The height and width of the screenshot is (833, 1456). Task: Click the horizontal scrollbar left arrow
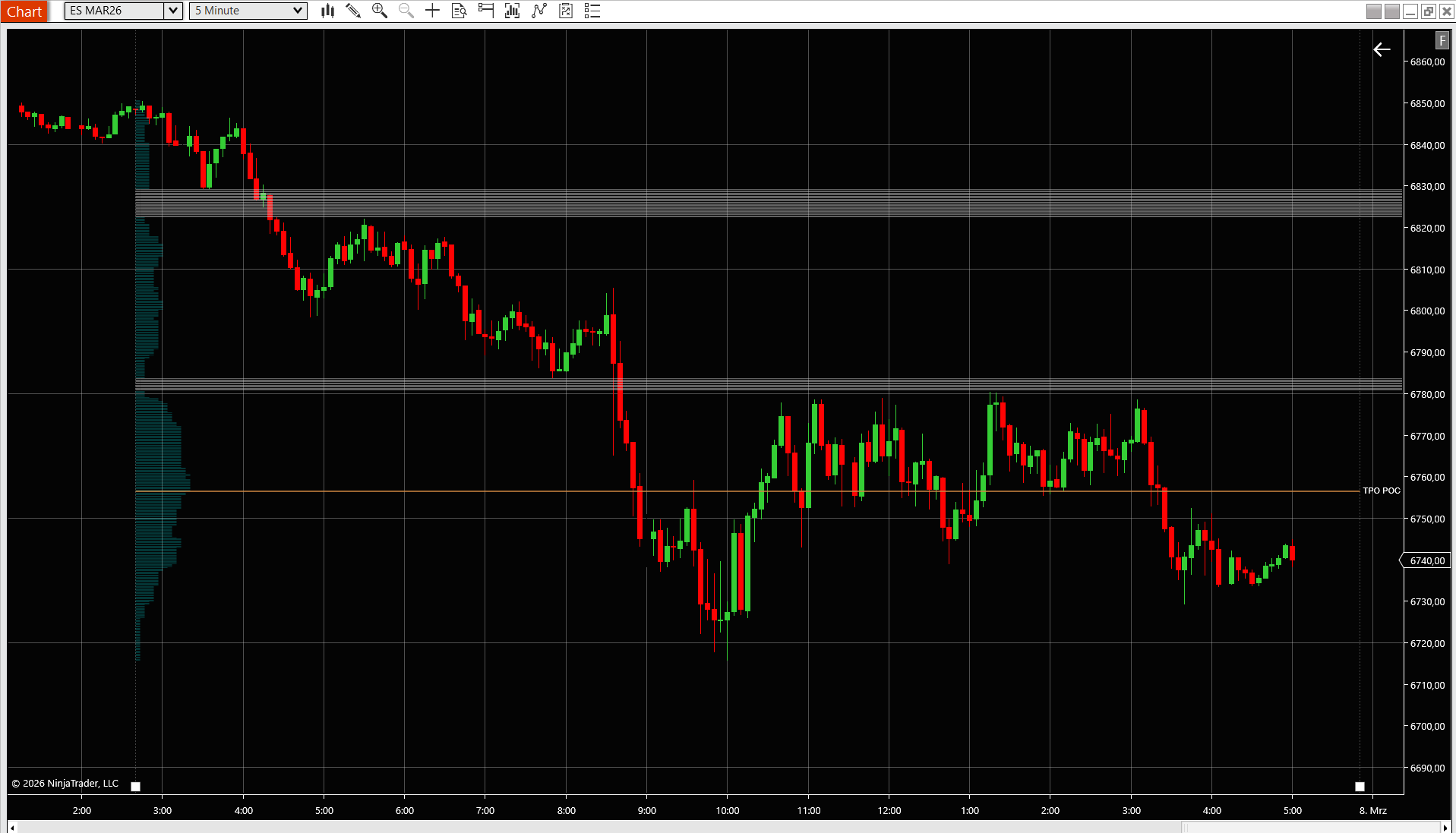(12, 828)
